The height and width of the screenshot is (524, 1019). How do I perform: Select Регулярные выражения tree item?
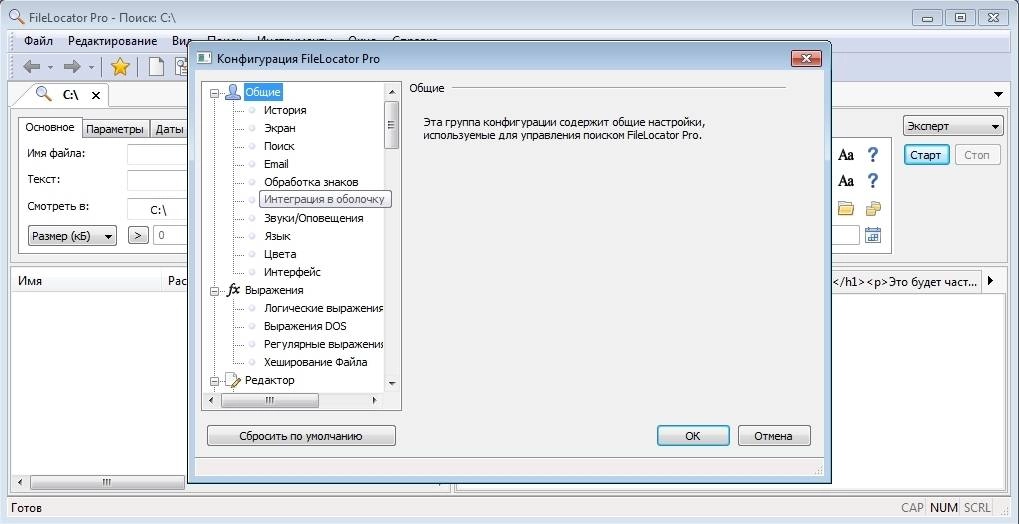(x=323, y=344)
